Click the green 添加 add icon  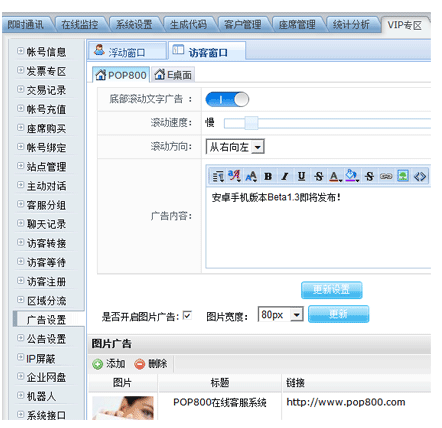pyautogui.click(x=97, y=364)
